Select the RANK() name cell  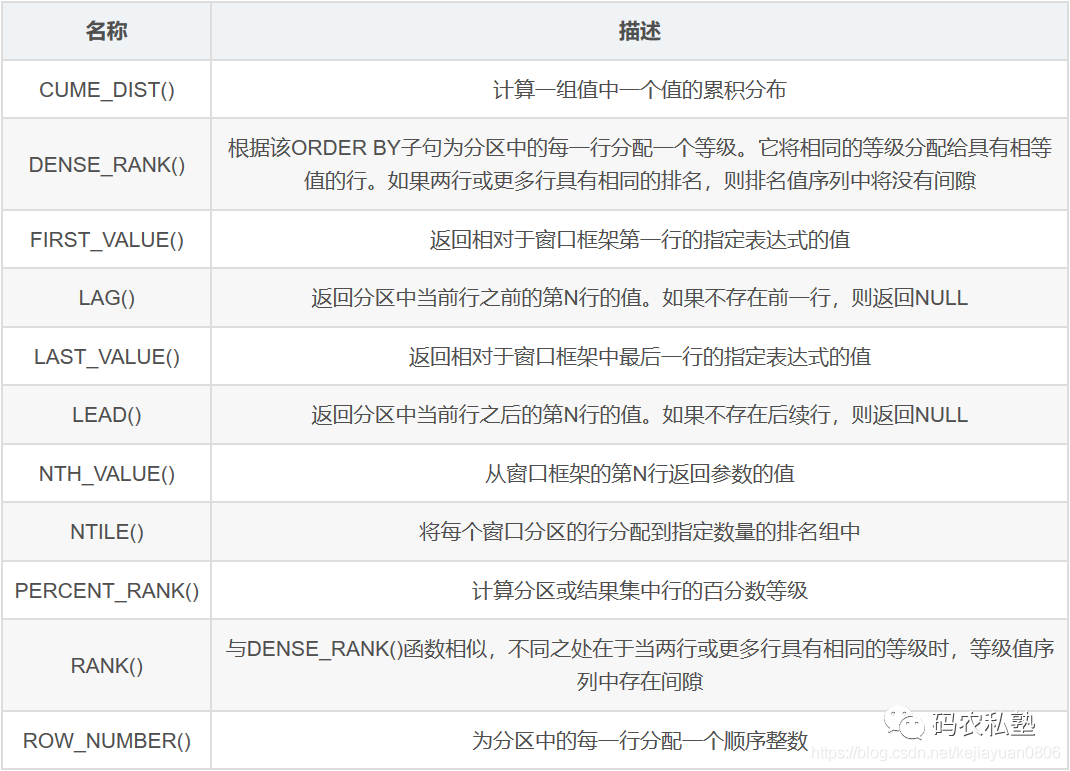[106, 665]
